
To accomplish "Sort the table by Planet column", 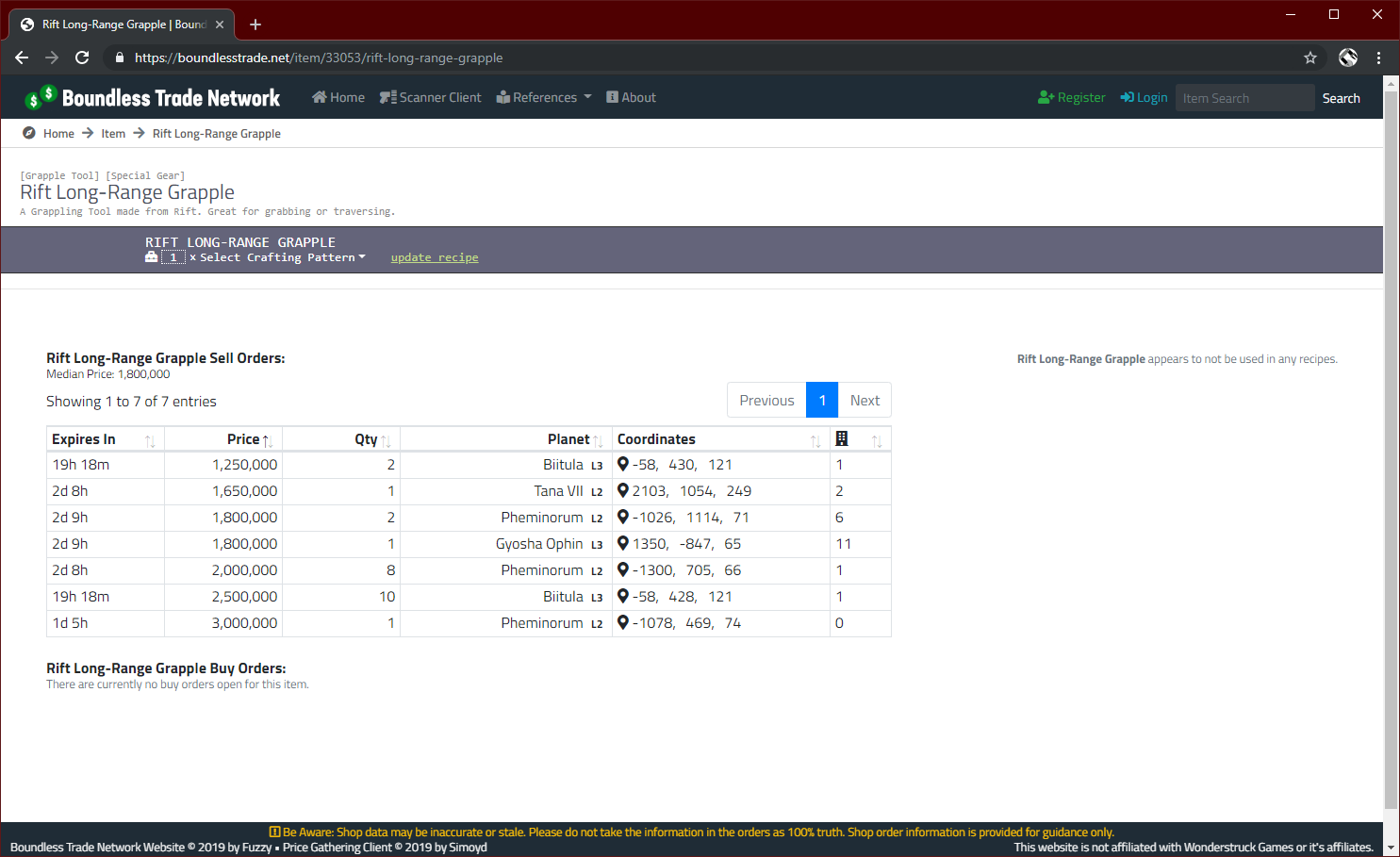I will [568, 439].
